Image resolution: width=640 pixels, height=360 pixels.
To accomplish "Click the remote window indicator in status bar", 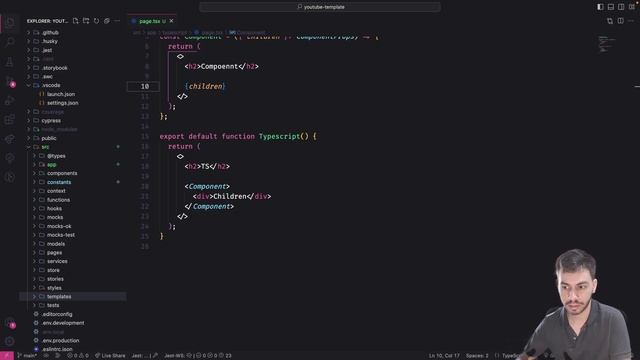I will click(x=7, y=356).
